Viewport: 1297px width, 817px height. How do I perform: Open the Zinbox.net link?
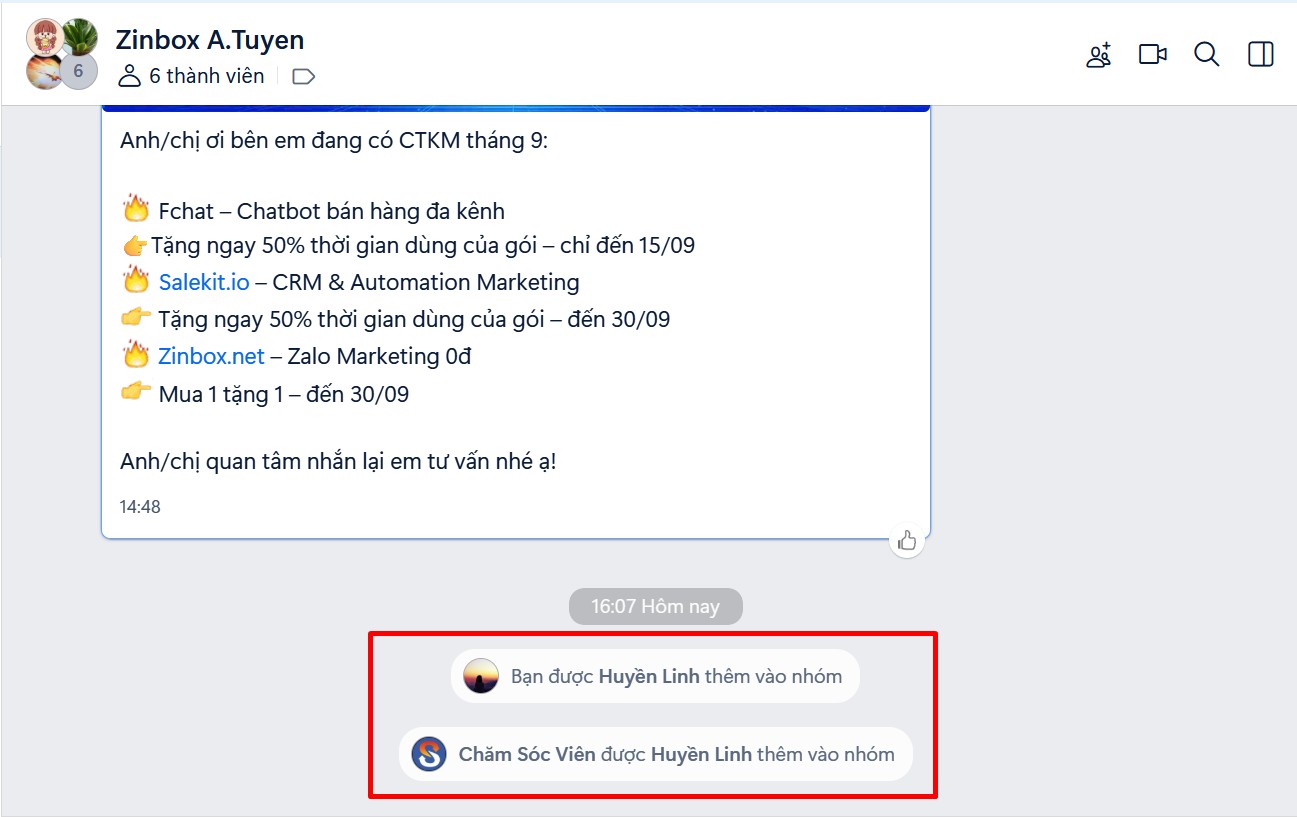click(211, 357)
